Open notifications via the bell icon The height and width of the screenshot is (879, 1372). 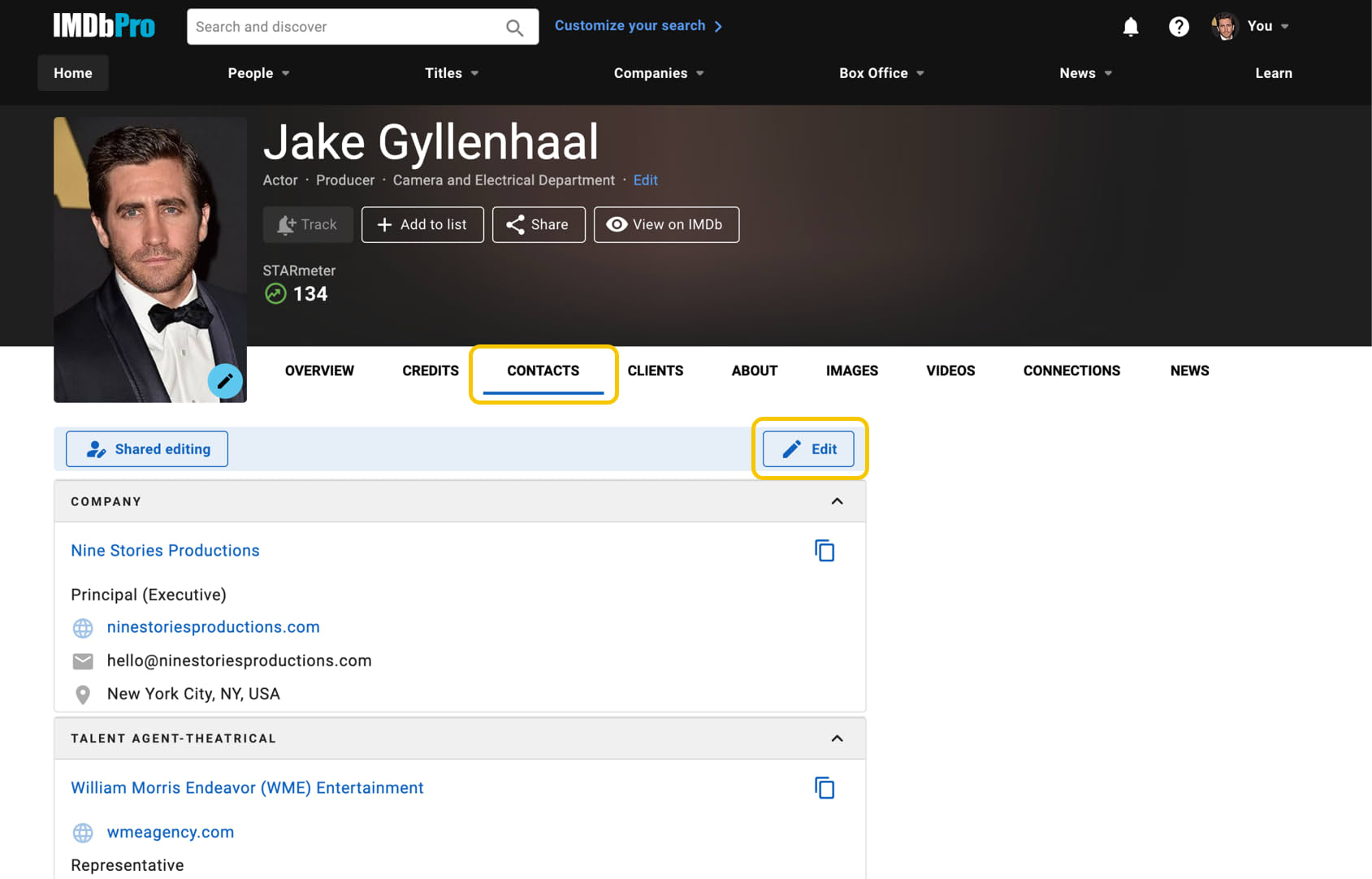(1130, 26)
